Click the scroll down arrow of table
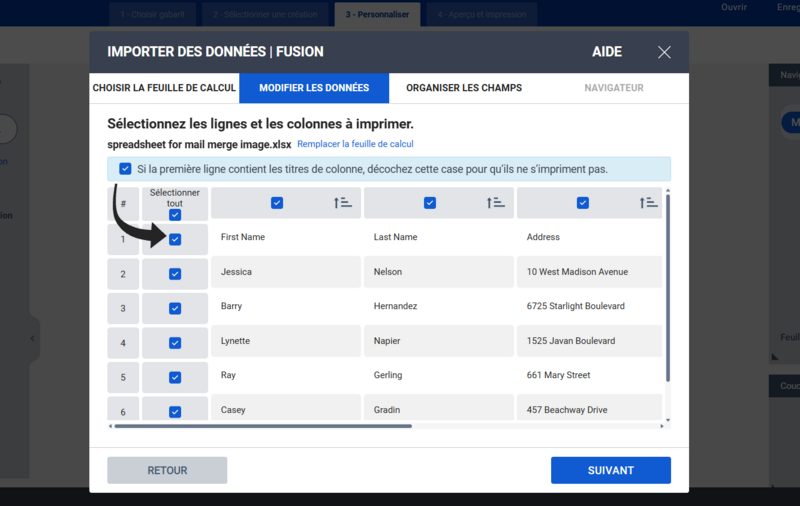Screen dimensions: 800x506 [668, 420]
